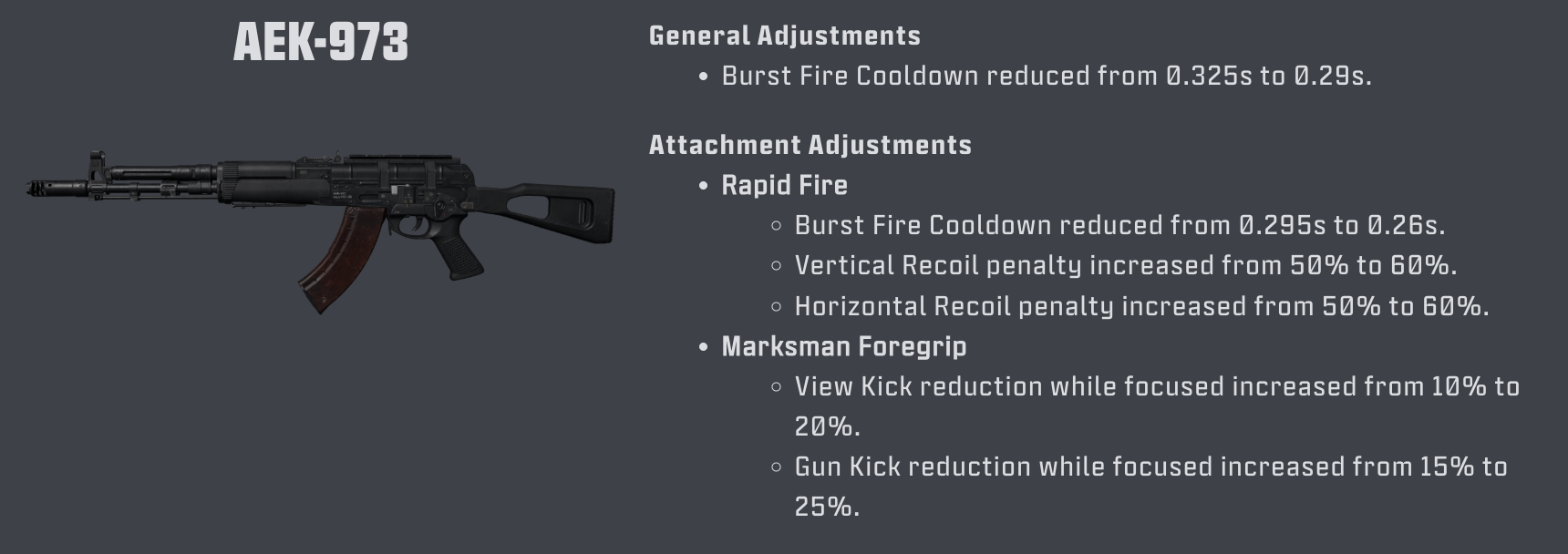Click the hollow bullet before Vertical Recoil

[x=777, y=266]
